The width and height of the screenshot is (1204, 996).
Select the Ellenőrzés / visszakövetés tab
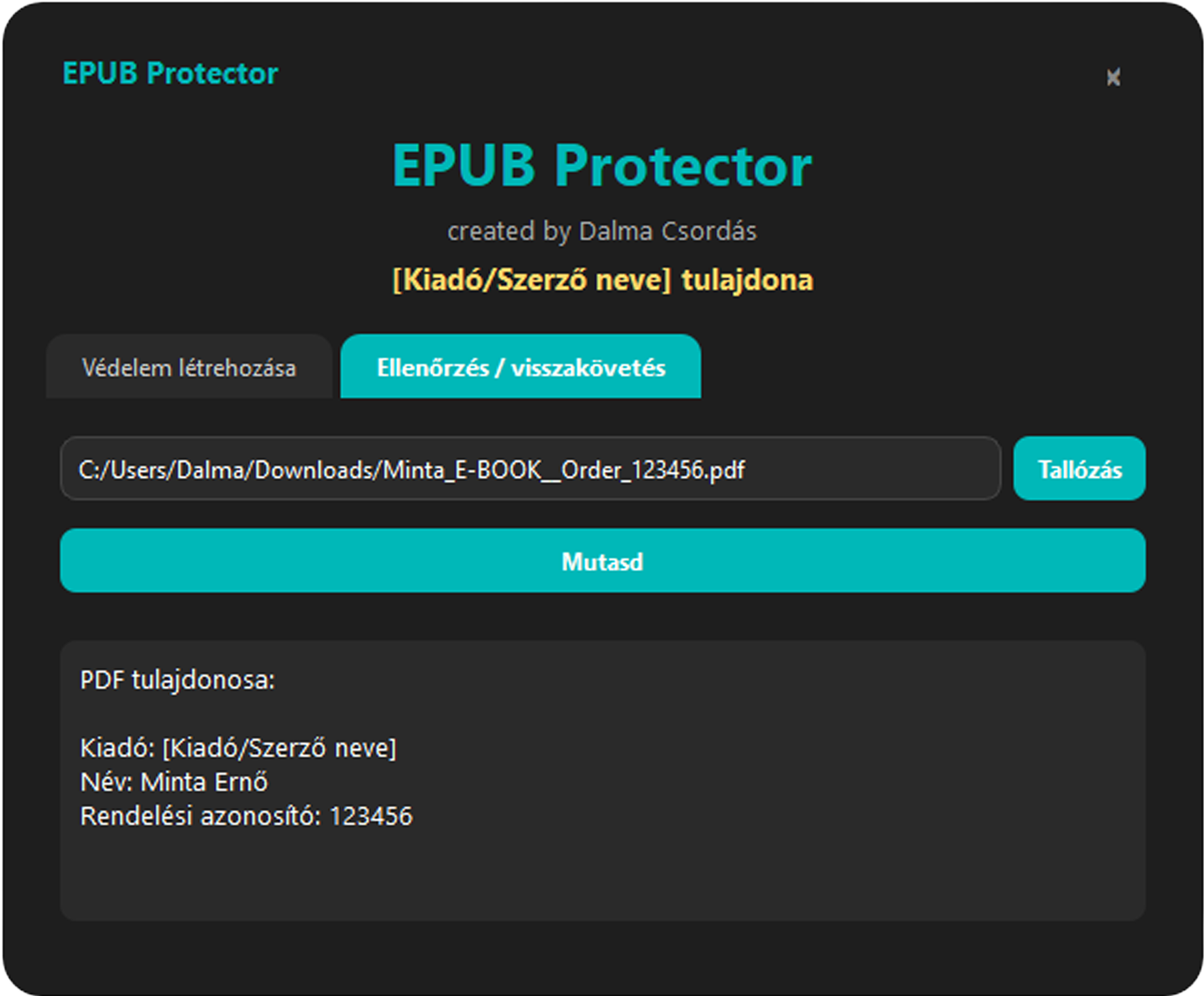pos(520,367)
